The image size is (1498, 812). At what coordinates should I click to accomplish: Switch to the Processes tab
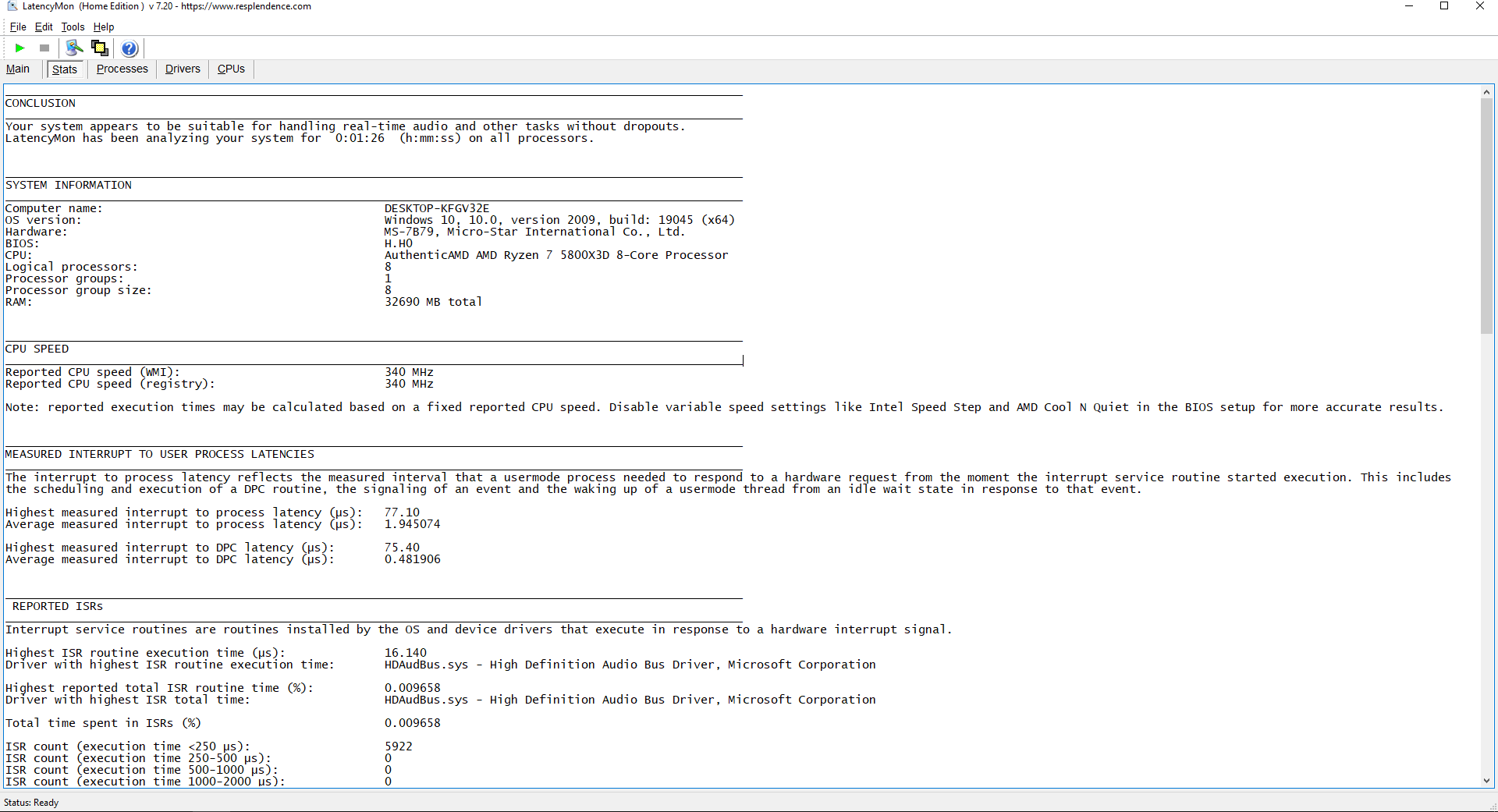coord(122,69)
